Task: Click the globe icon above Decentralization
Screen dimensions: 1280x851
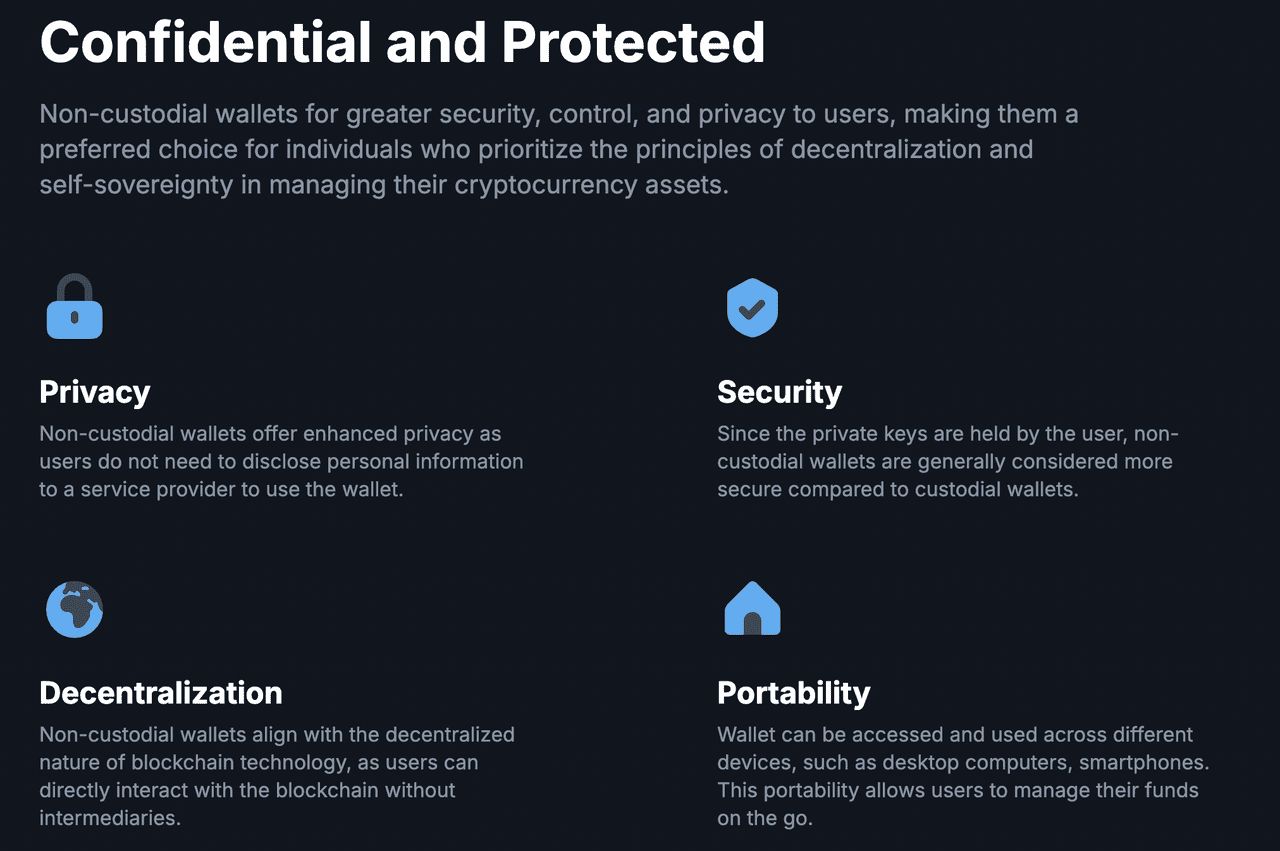Action: point(75,609)
